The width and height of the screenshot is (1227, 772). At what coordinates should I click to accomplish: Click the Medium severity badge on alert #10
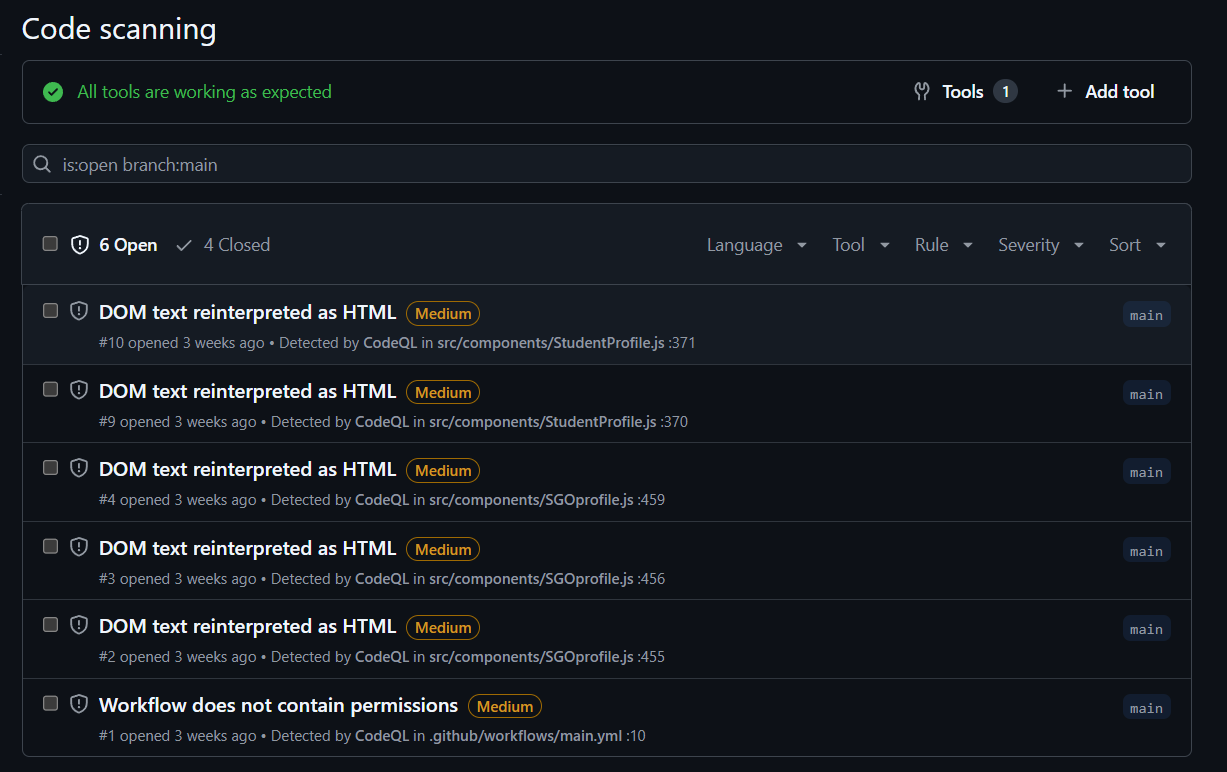click(x=443, y=313)
